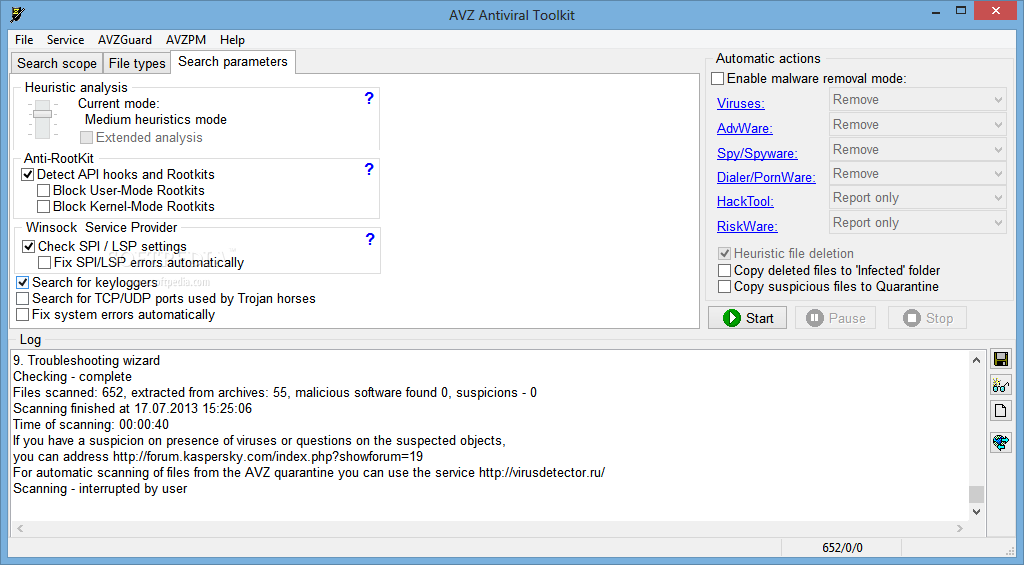Open the Dialer/PornWare action dropdown

[x=918, y=174]
